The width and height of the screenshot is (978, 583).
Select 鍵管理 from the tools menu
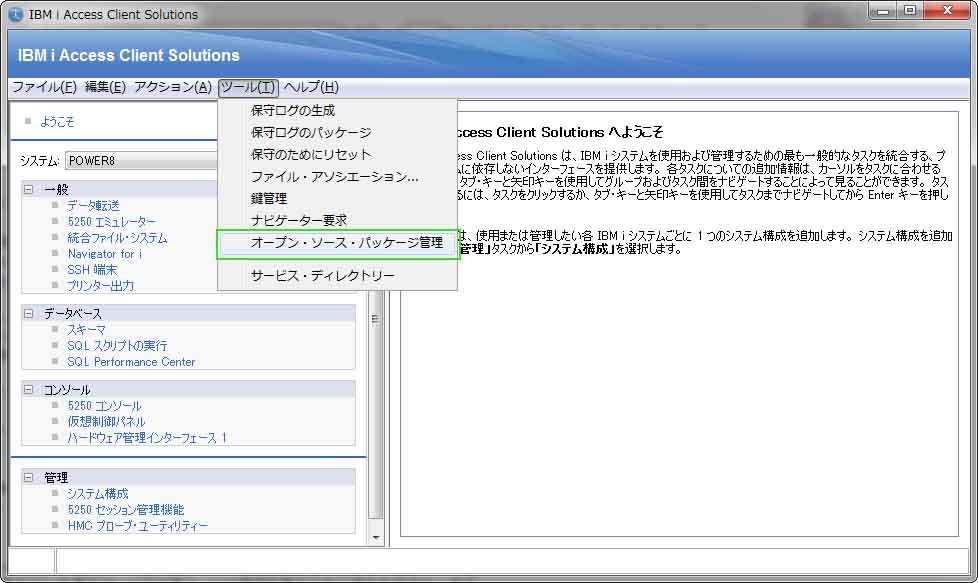pos(337,199)
